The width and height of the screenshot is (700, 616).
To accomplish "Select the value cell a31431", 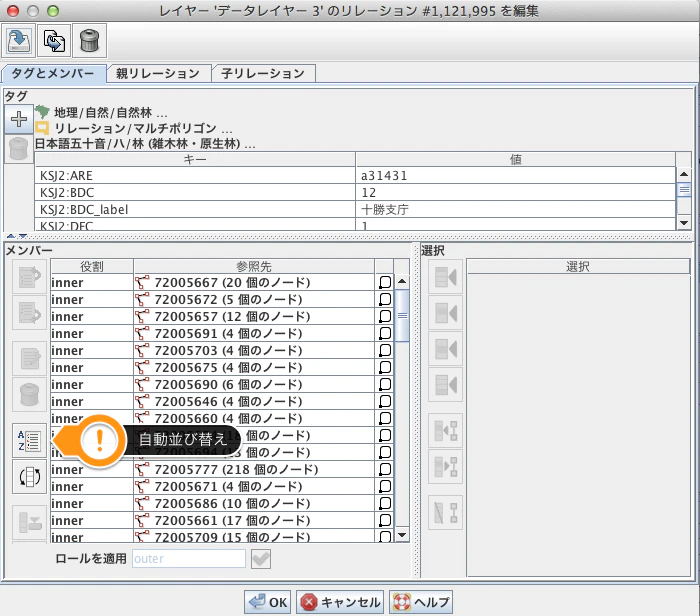I will (x=516, y=175).
